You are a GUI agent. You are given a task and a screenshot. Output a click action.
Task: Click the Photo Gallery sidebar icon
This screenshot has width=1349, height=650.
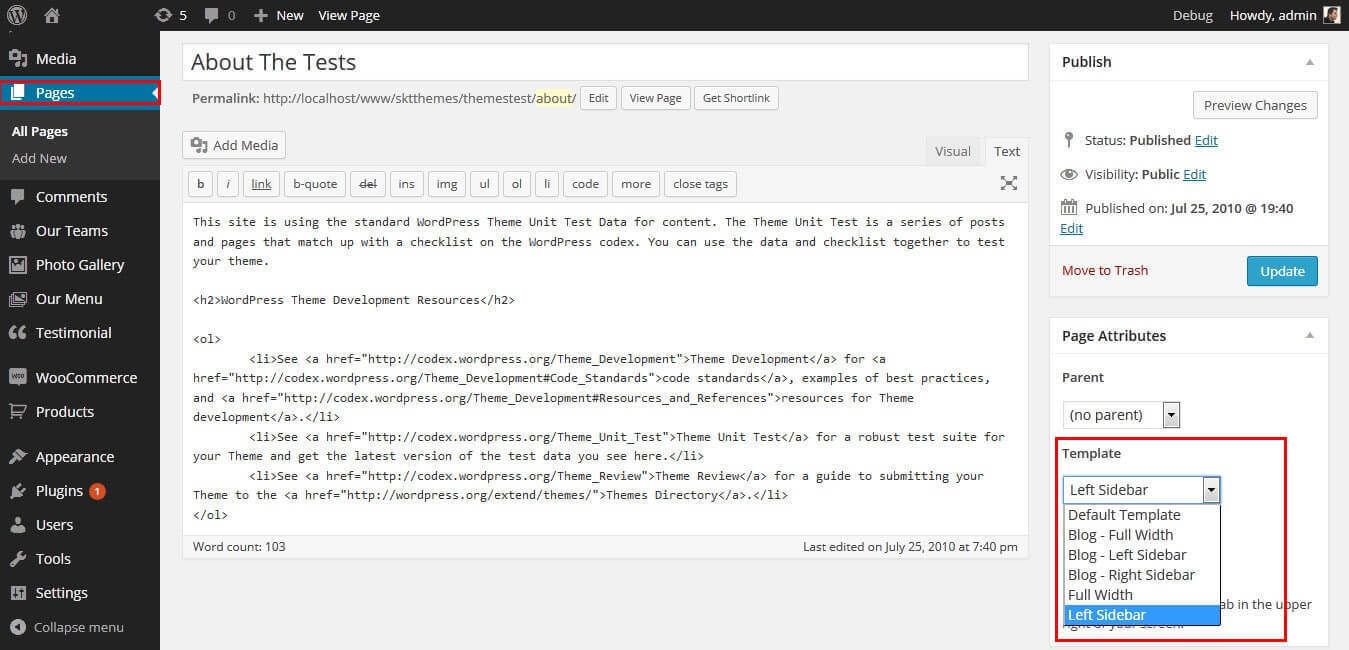[x=17, y=265]
